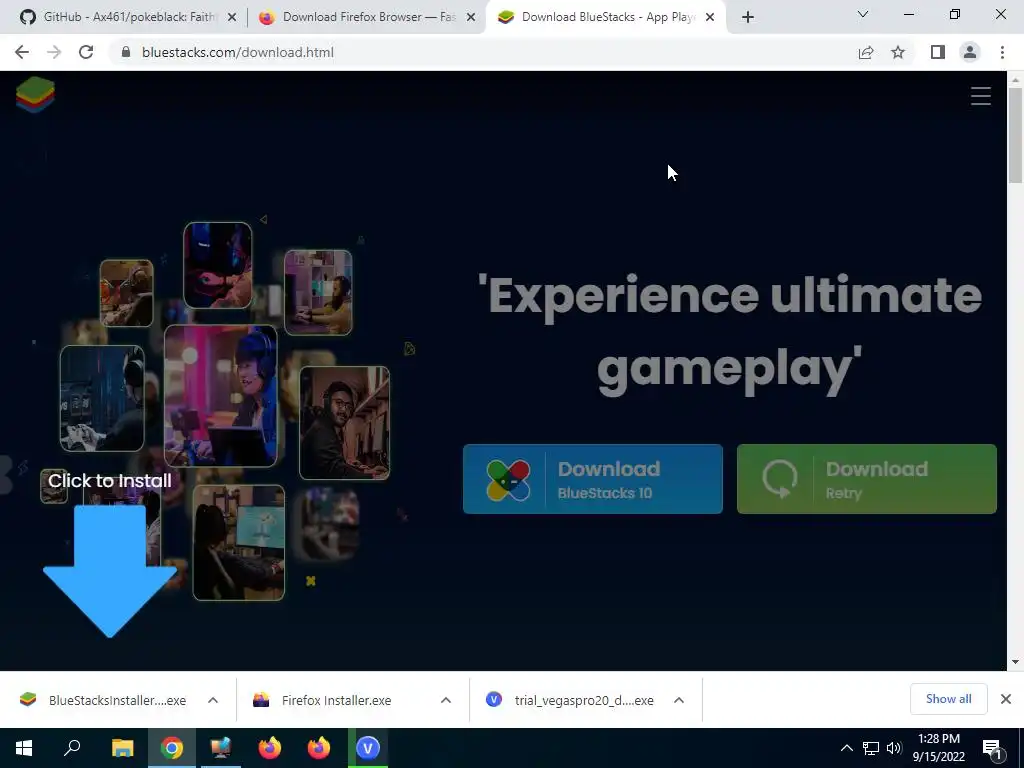Open File Explorer from the taskbar
The width and height of the screenshot is (1024, 768).
pyautogui.click(x=122, y=748)
